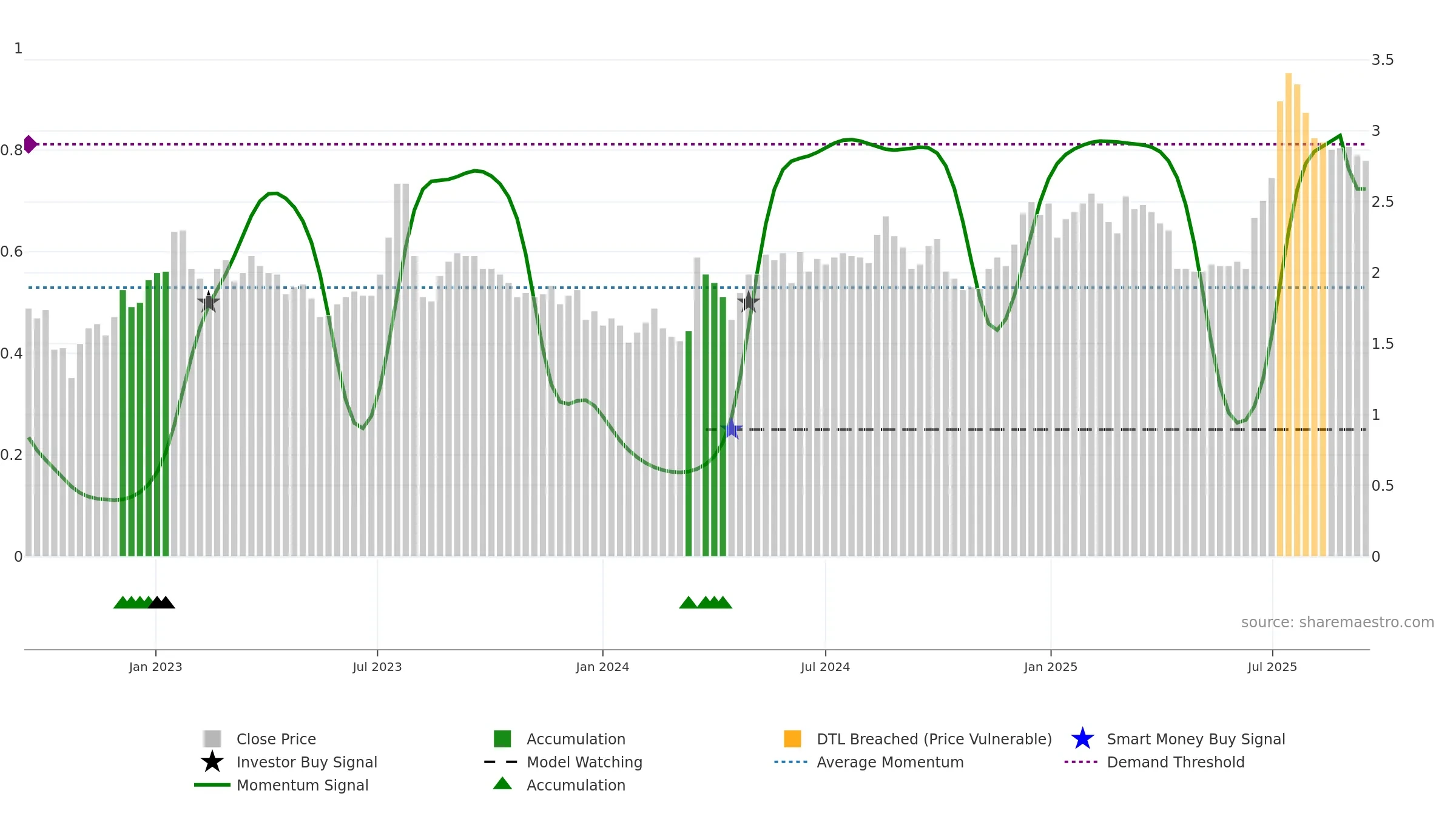Click the Jan 2025 axis label
Screen dimensions: 1456x819
[x=1051, y=667]
